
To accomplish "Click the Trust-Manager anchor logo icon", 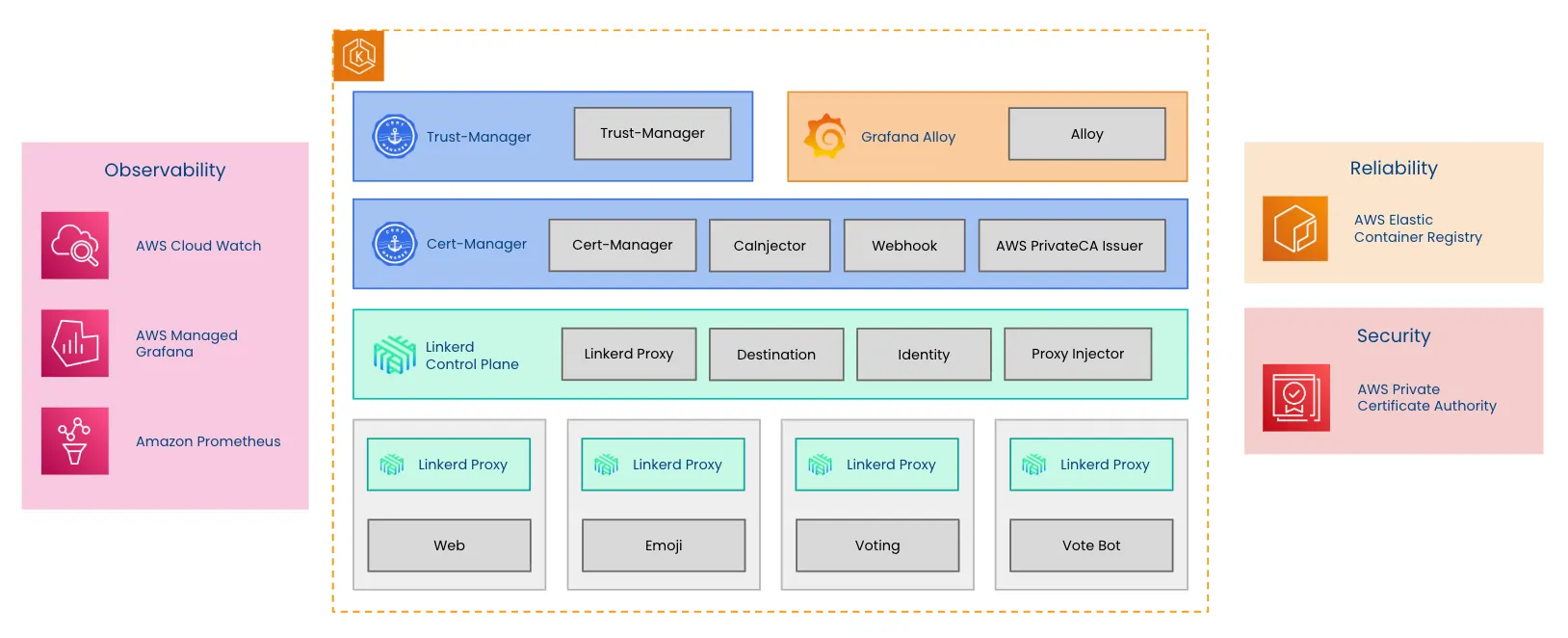I will pos(395,137).
